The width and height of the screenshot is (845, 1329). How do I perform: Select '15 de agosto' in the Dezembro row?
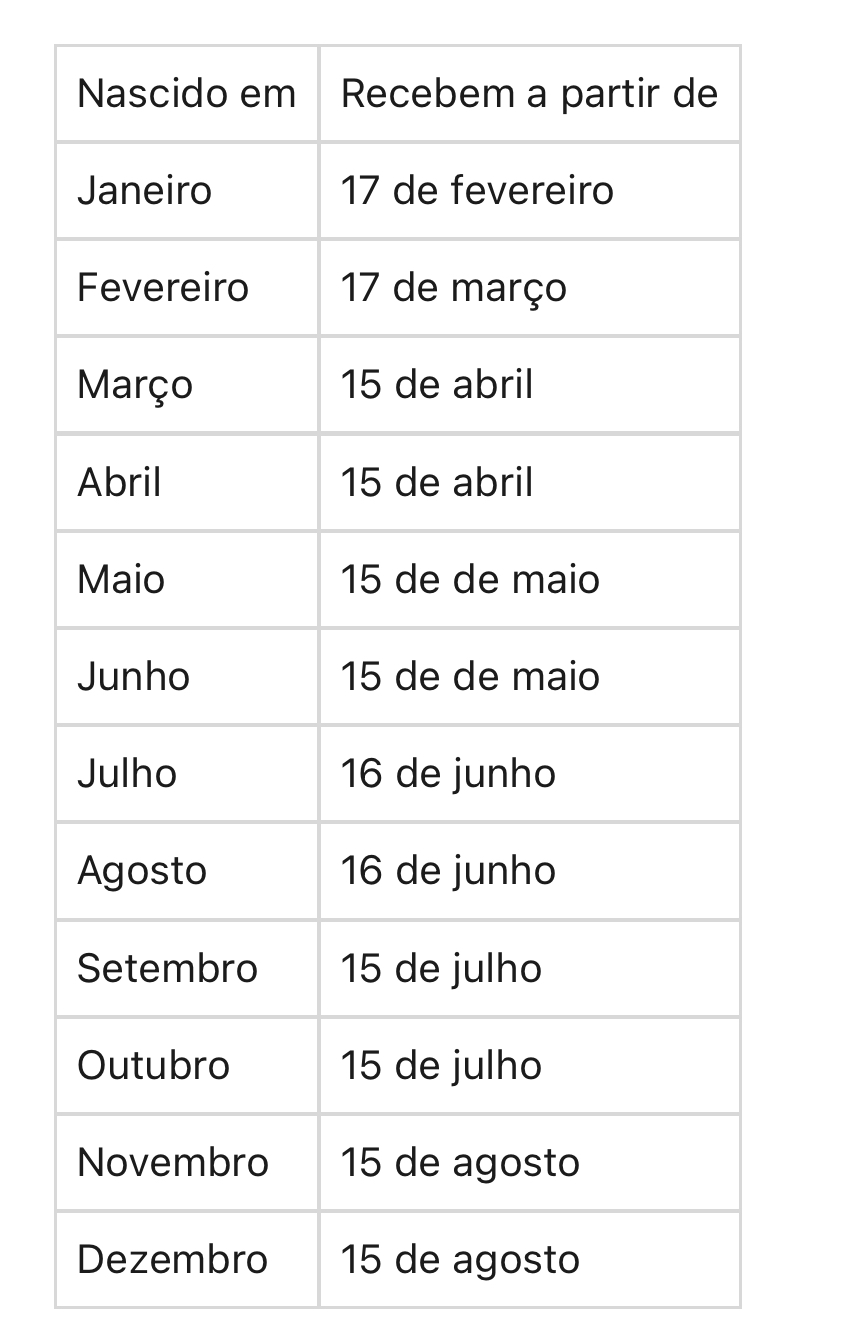pyautogui.click(x=529, y=1259)
